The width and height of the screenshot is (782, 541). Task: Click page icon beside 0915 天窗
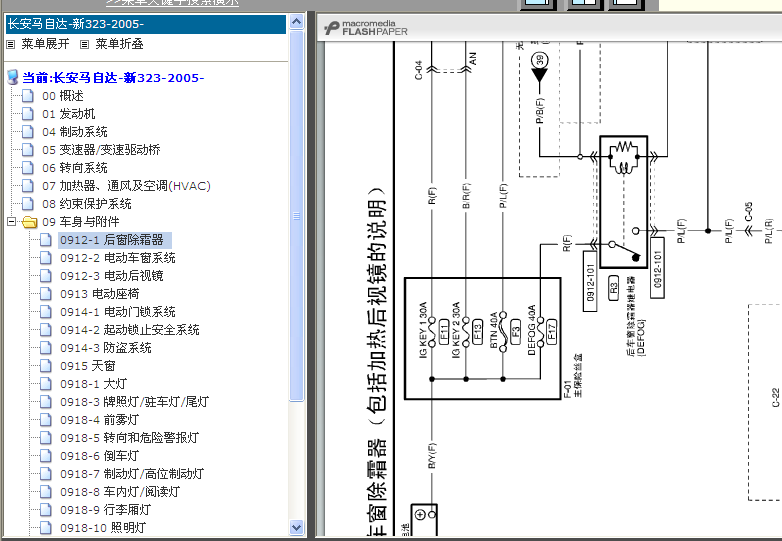pos(46,365)
